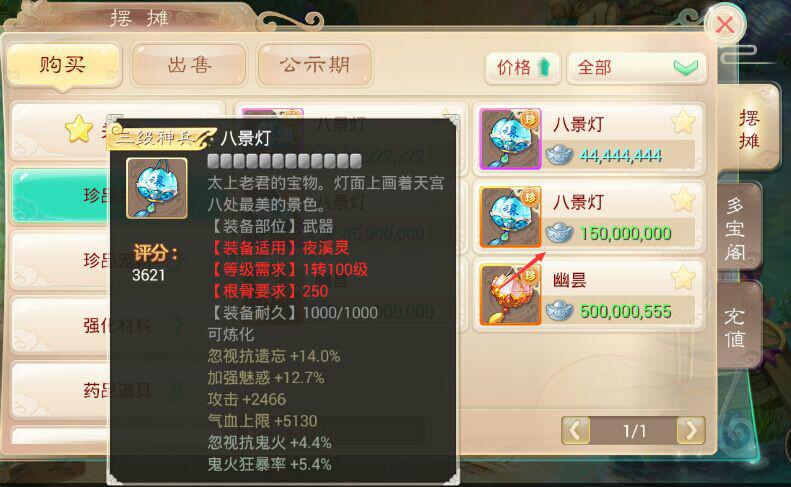Click the 八景灯 lantern icon priced 150,000,000
Viewport: 791px width, 487px height.
coord(511,217)
